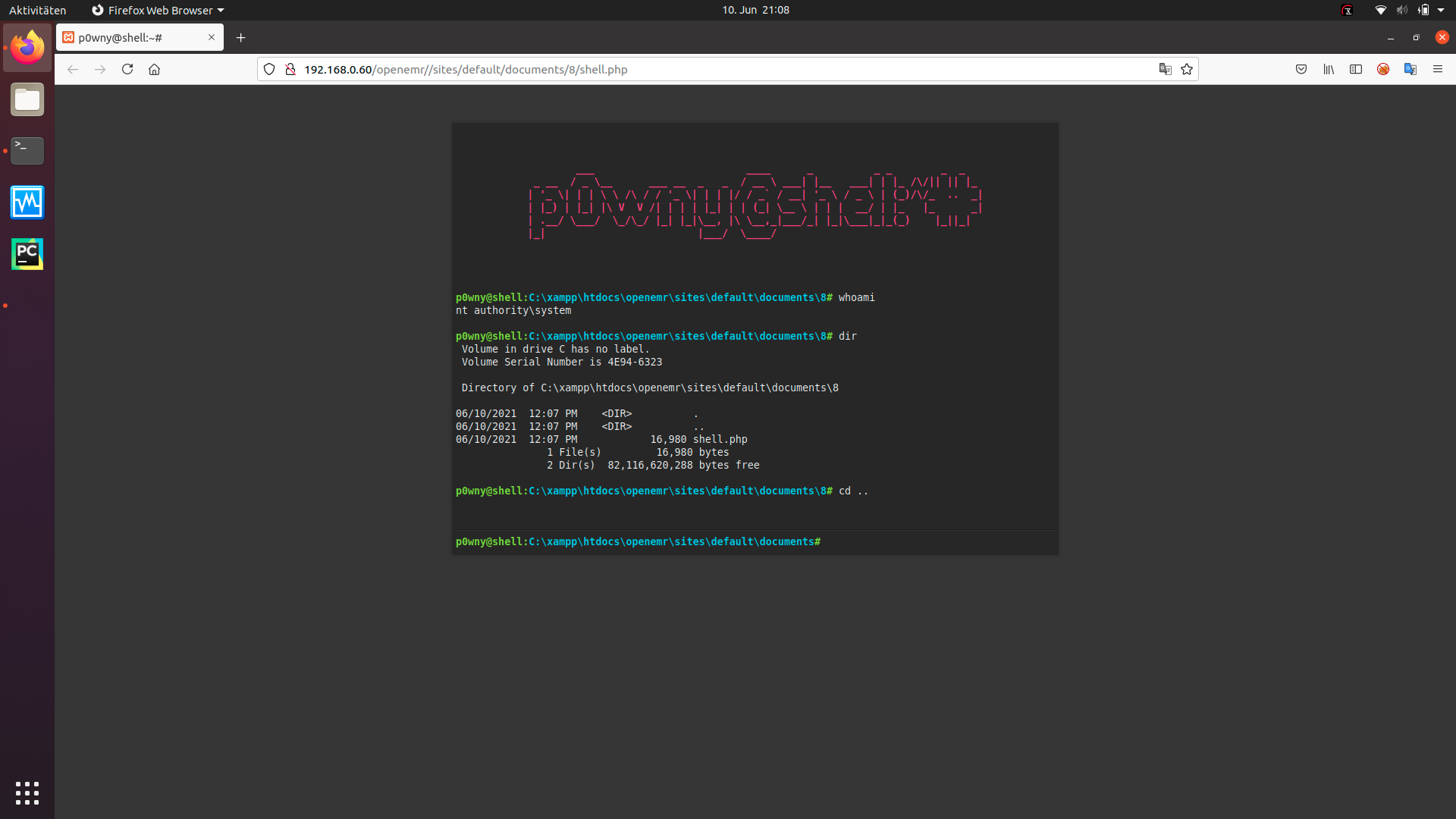
Task: Open the Library history and bookmarks
Action: (1329, 69)
